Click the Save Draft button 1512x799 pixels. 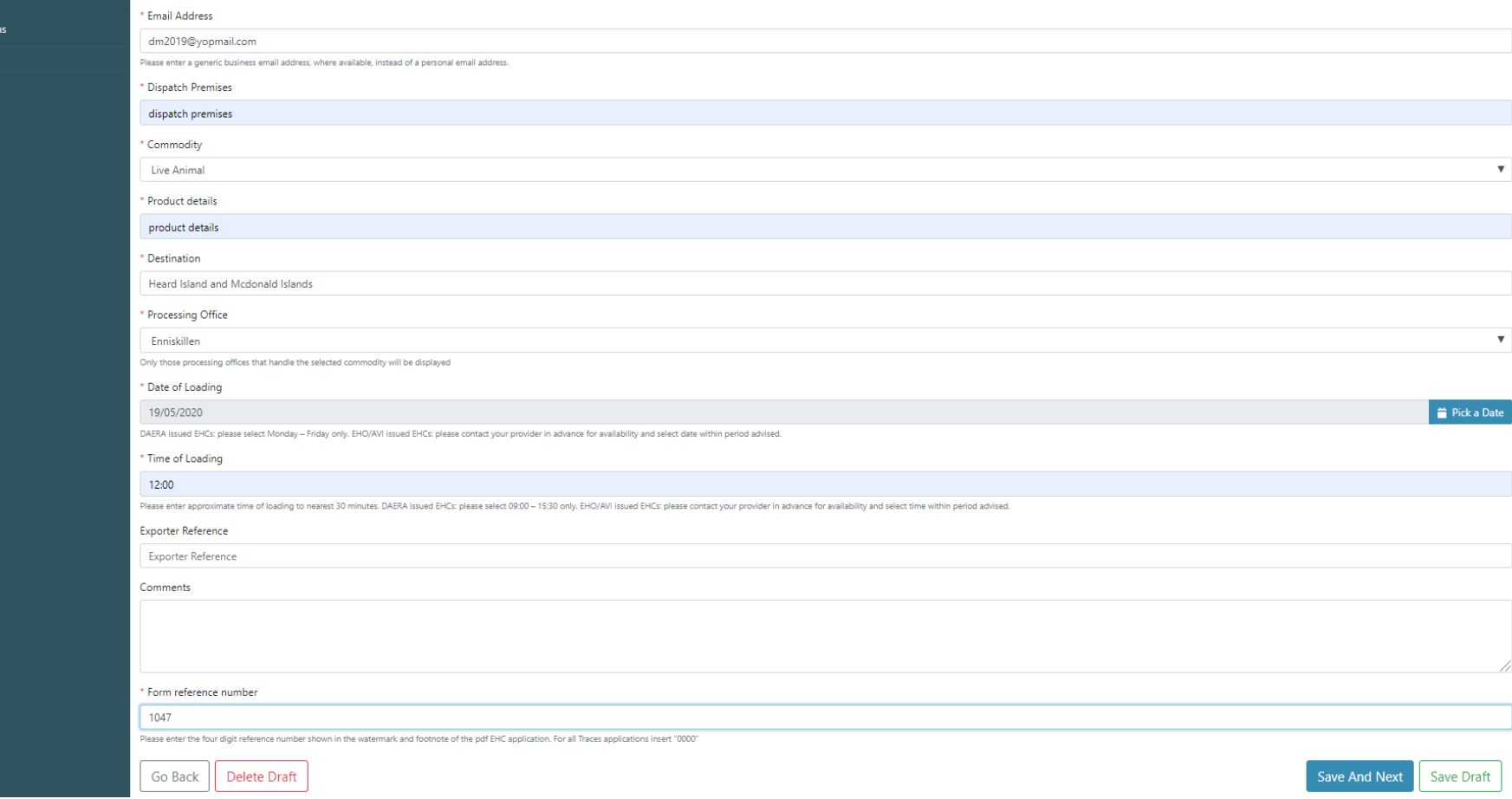coord(1460,776)
